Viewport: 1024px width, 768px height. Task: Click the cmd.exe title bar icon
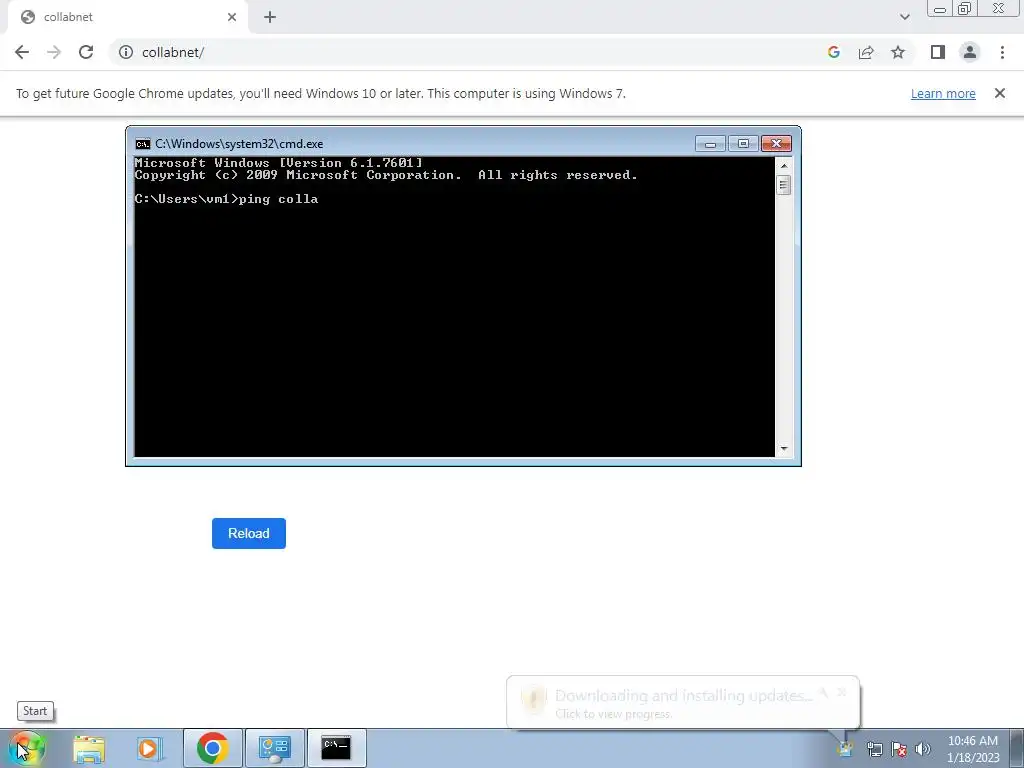[142, 144]
